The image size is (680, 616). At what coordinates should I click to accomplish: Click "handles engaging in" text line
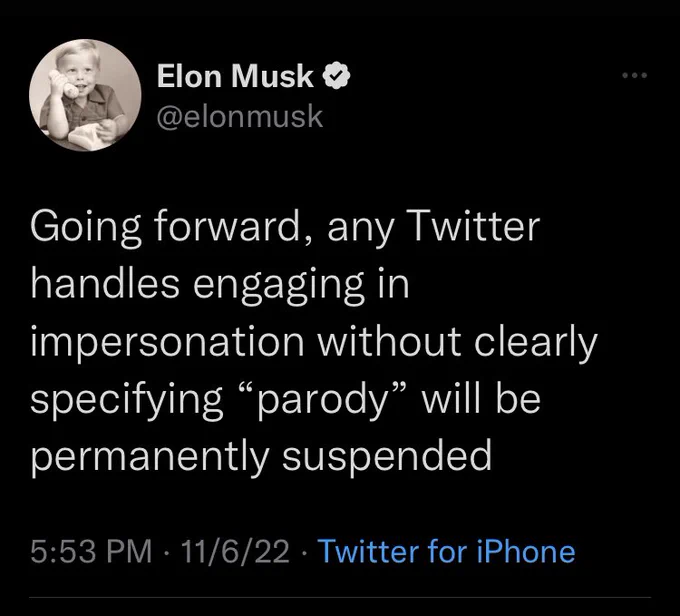[220, 285]
